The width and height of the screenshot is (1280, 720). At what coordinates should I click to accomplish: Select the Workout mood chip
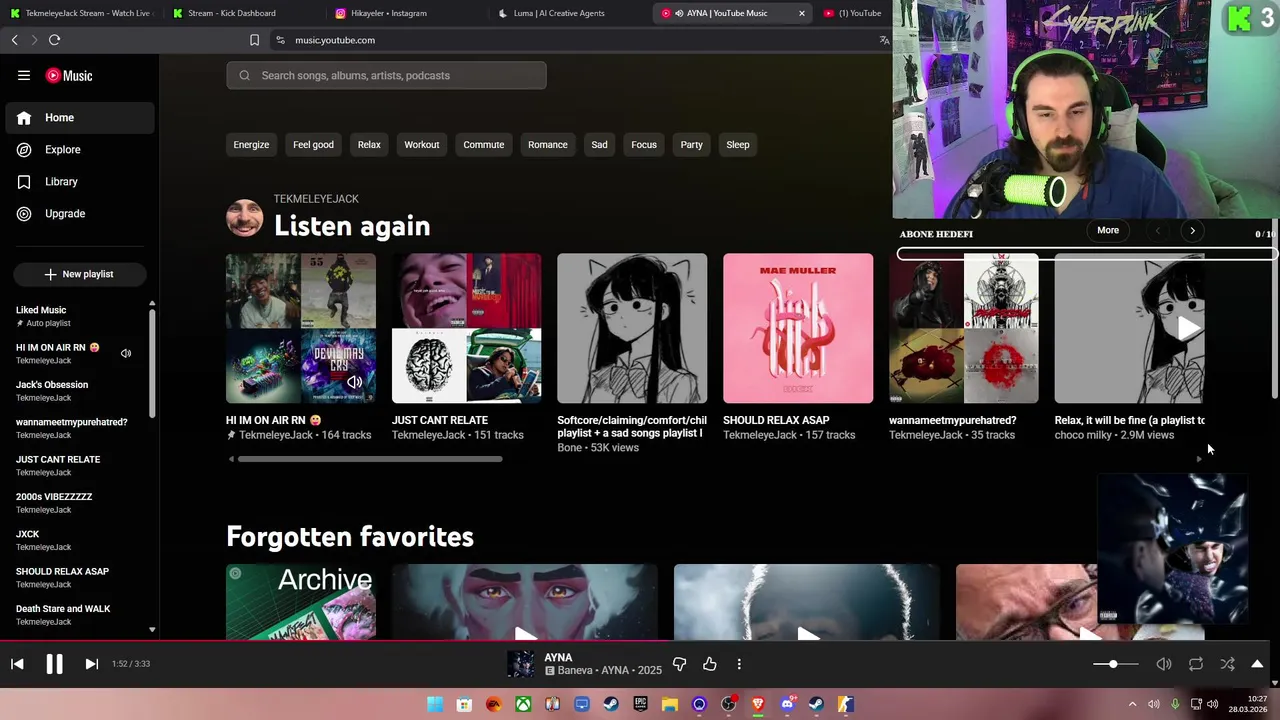pos(422,145)
